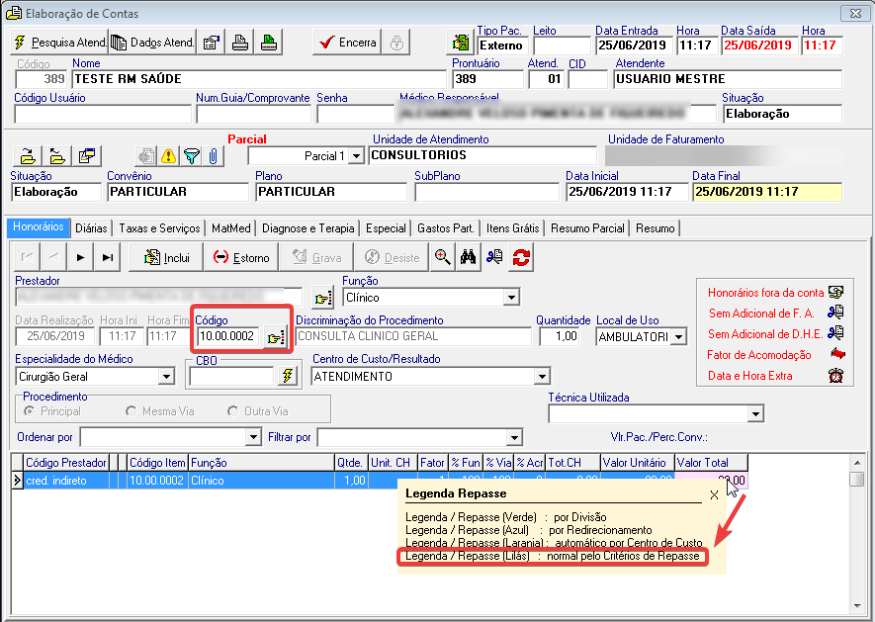This screenshot has width=875, height=622.
Task: Click the Prestador lookup hand icon
Action: tap(323, 298)
